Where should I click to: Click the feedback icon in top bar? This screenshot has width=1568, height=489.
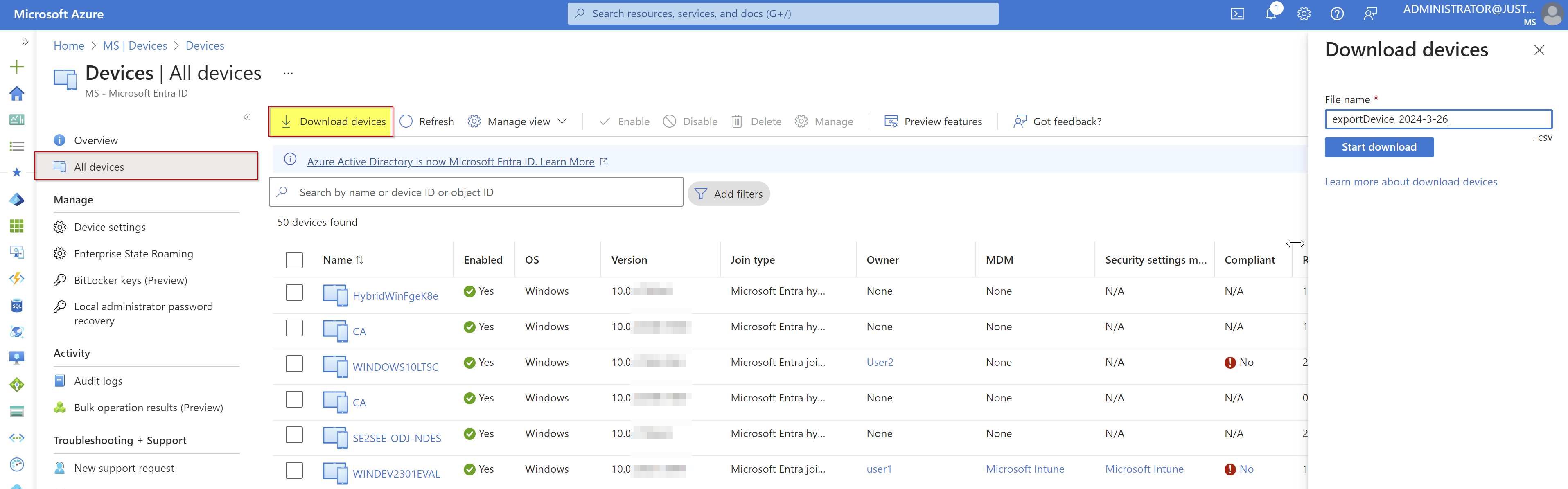1370,14
